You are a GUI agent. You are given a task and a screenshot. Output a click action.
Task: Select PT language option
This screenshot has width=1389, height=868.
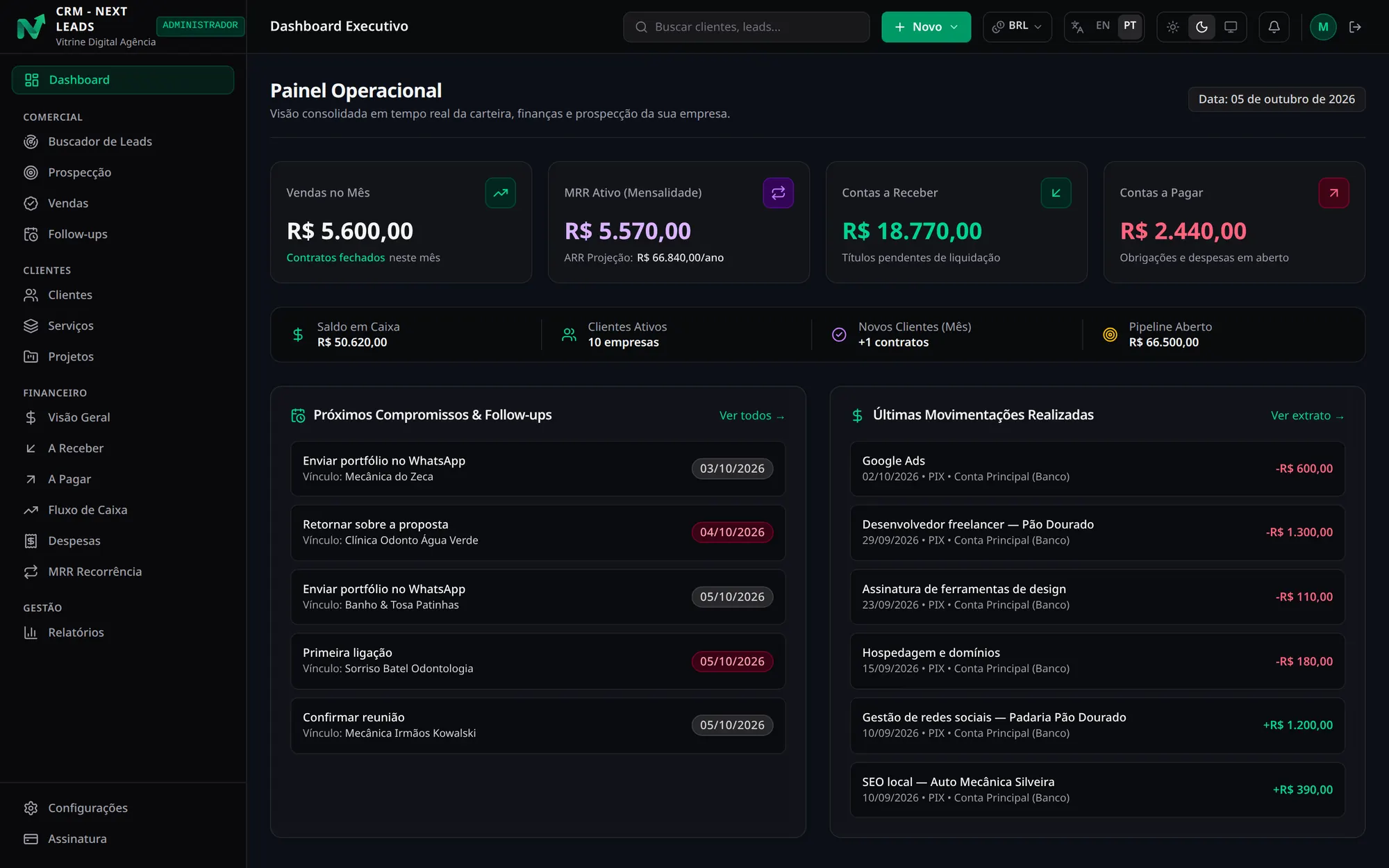coord(1130,26)
